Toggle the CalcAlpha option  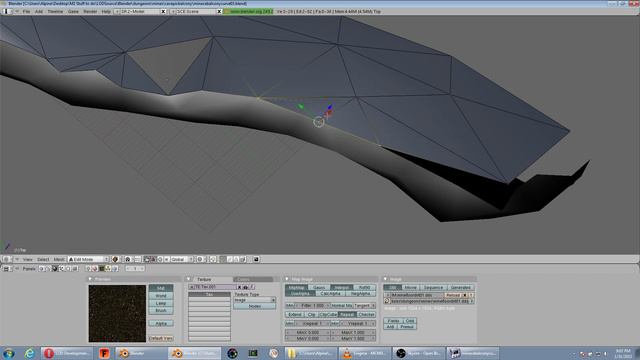tap(331, 293)
